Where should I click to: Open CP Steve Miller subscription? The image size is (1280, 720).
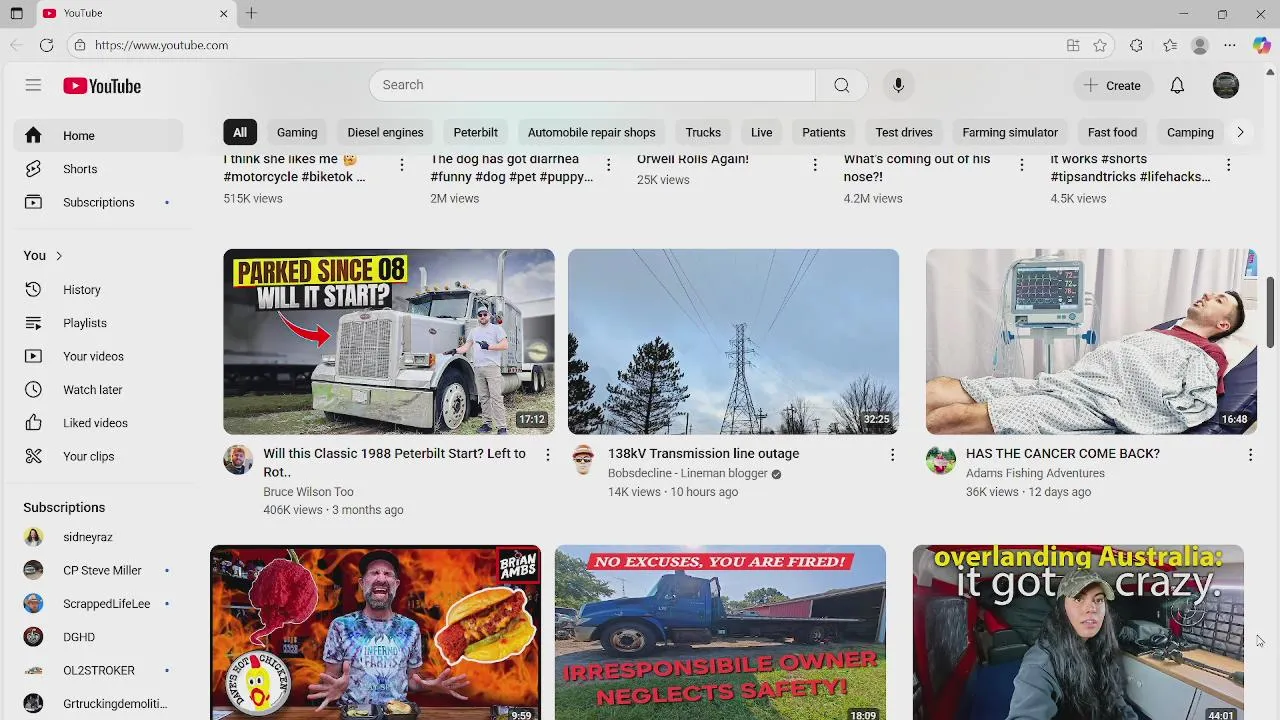click(x=98, y=570)
